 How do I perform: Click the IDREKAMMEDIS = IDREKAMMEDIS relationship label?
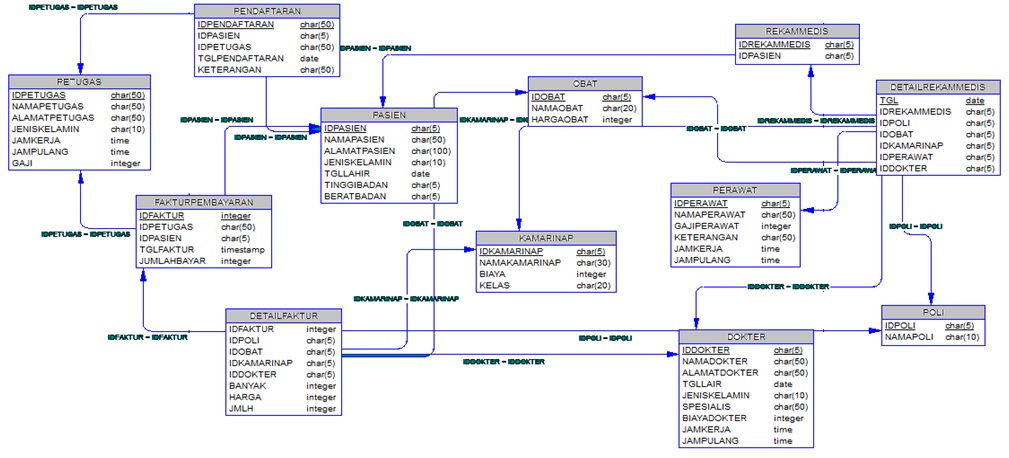tap(815, 120)
